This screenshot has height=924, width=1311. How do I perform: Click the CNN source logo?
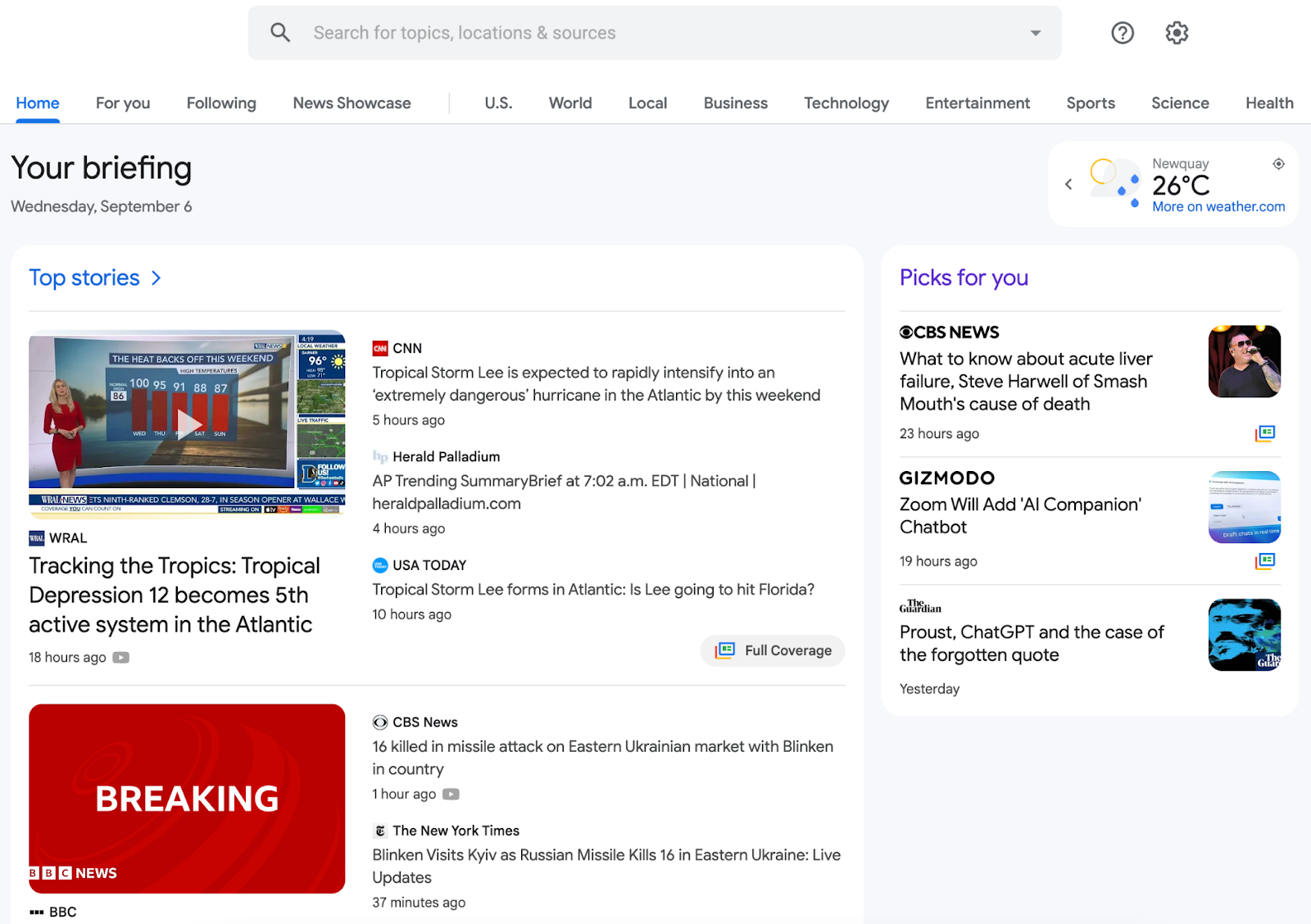pos(380,348)
